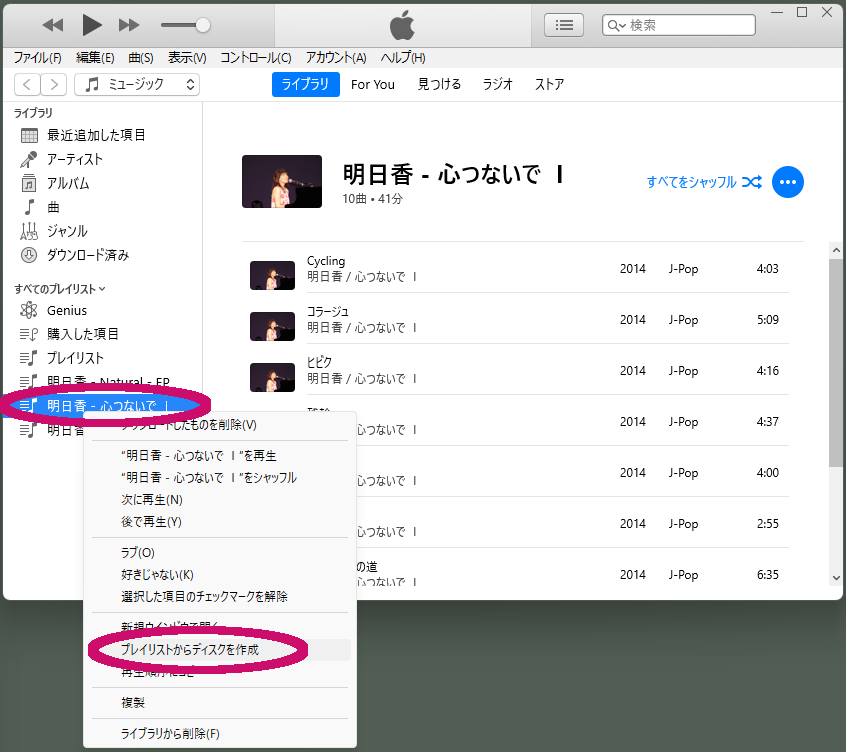Image resolution: width=846 pixels, height=752 pixels.
Task: Switch to the ストア tab
Action: coord(549,84)
